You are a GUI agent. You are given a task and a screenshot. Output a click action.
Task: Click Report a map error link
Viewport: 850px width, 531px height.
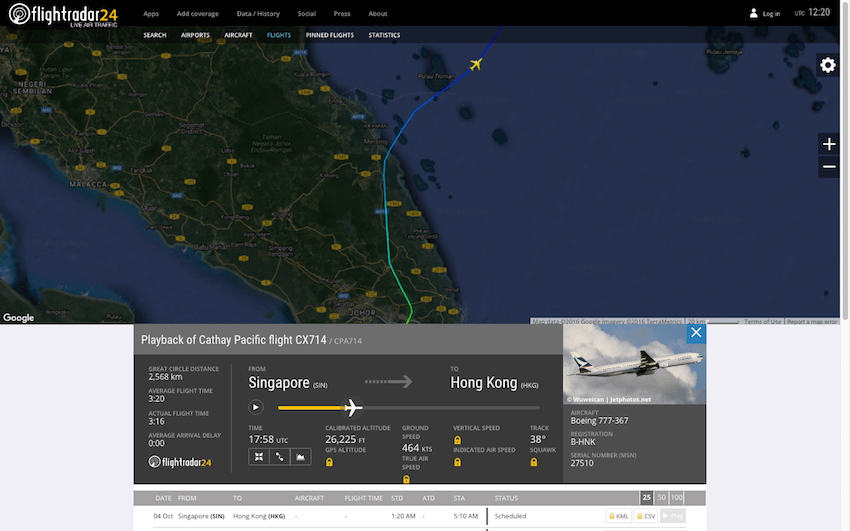pyautogui.click(x=812, y=321)
